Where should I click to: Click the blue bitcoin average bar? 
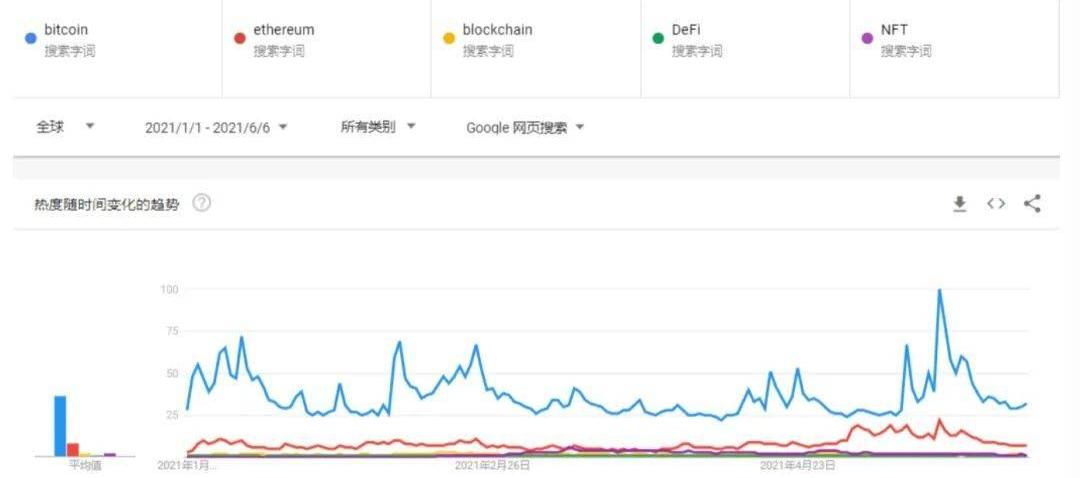pyautogui.click(x=61, y=426)
